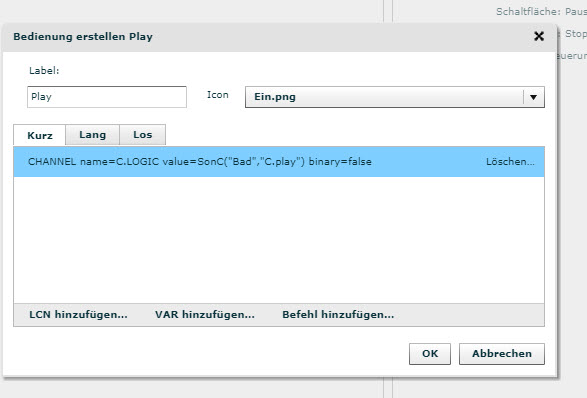Choose VAR hinzufügen... to add variable

pos(205,315)
